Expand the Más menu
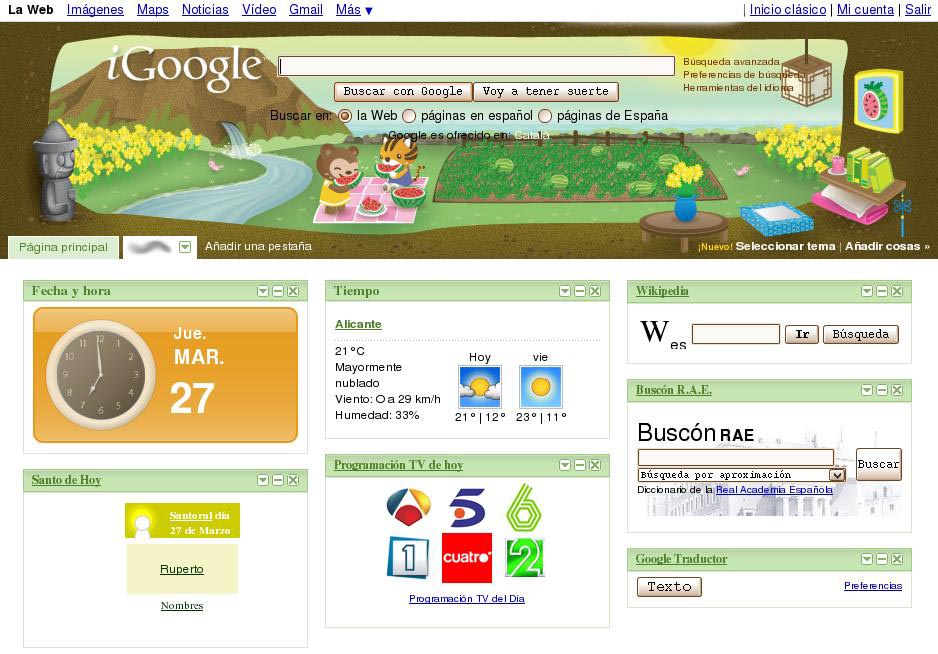The image size is (938, 654). (354, 10)
